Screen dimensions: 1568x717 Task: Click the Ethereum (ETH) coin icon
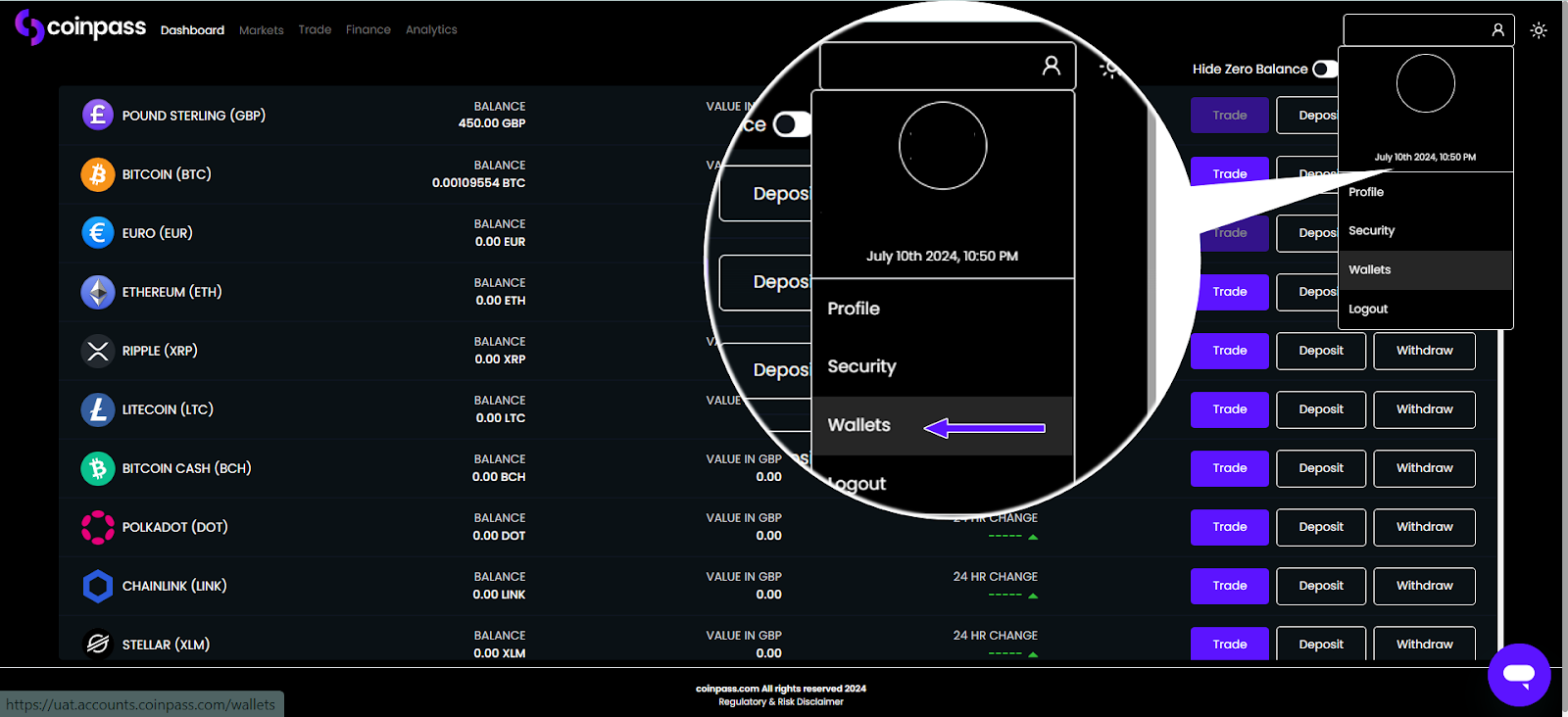click(97, 292)
